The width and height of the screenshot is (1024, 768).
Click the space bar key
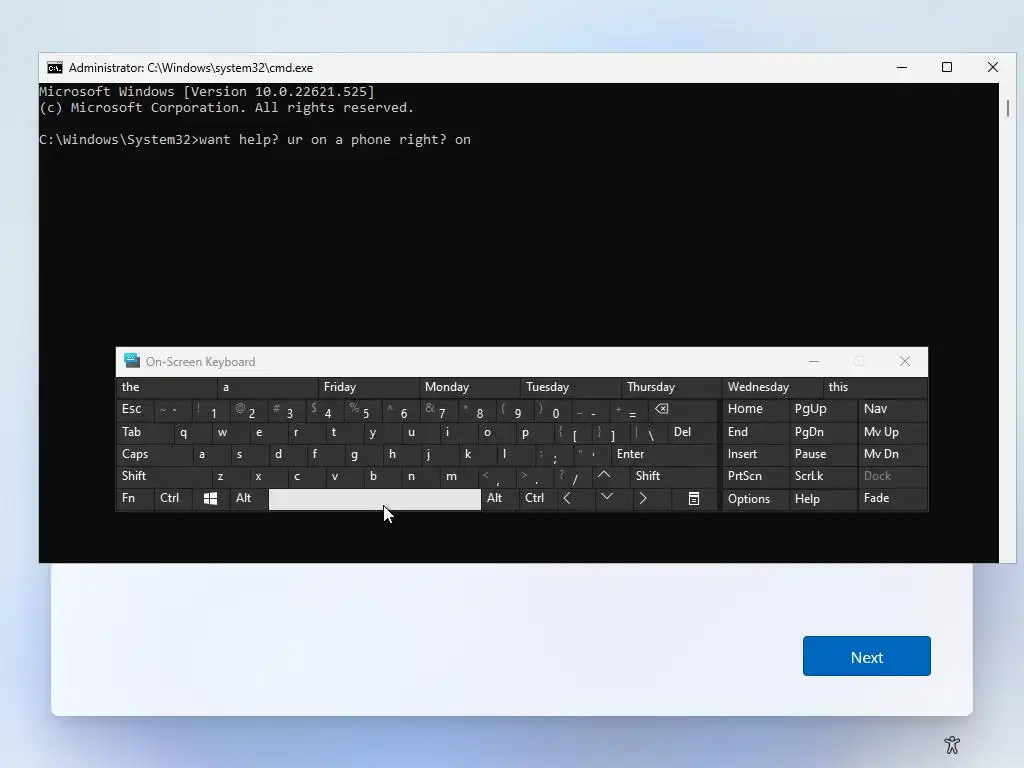pyautogui.click(x=375, y=499)
